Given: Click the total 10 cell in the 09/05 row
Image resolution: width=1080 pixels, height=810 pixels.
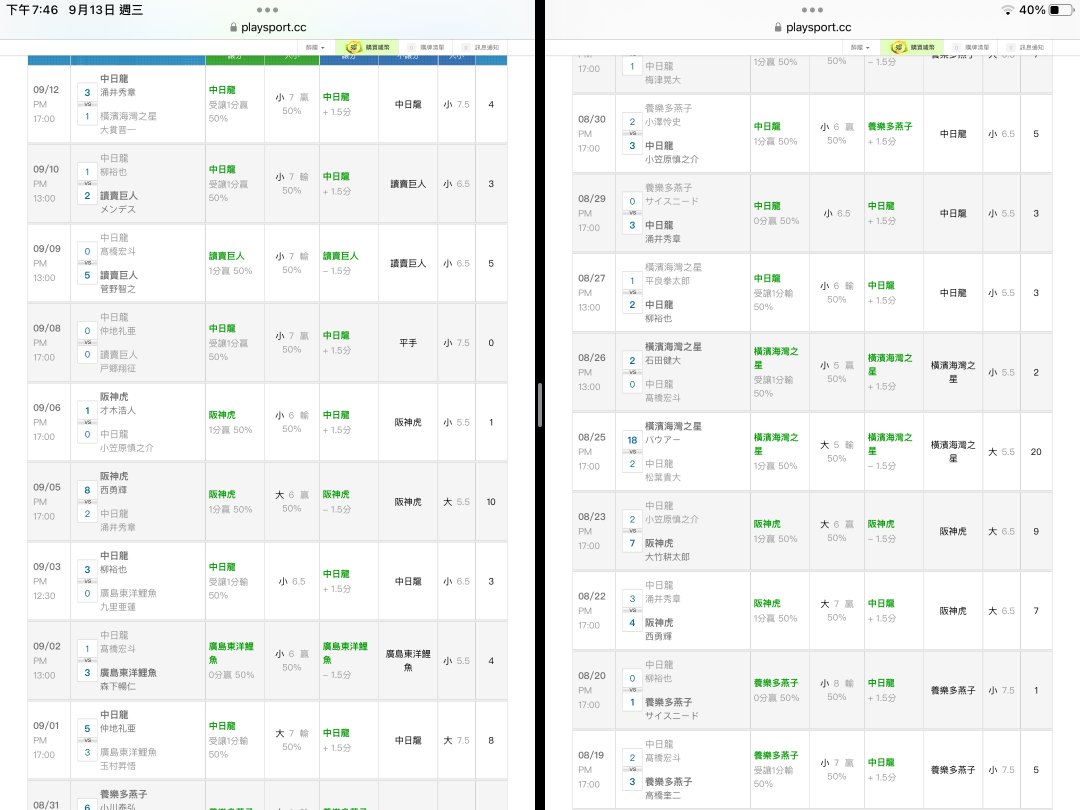Looking at the screenshot, I should [x=491, y=501].
